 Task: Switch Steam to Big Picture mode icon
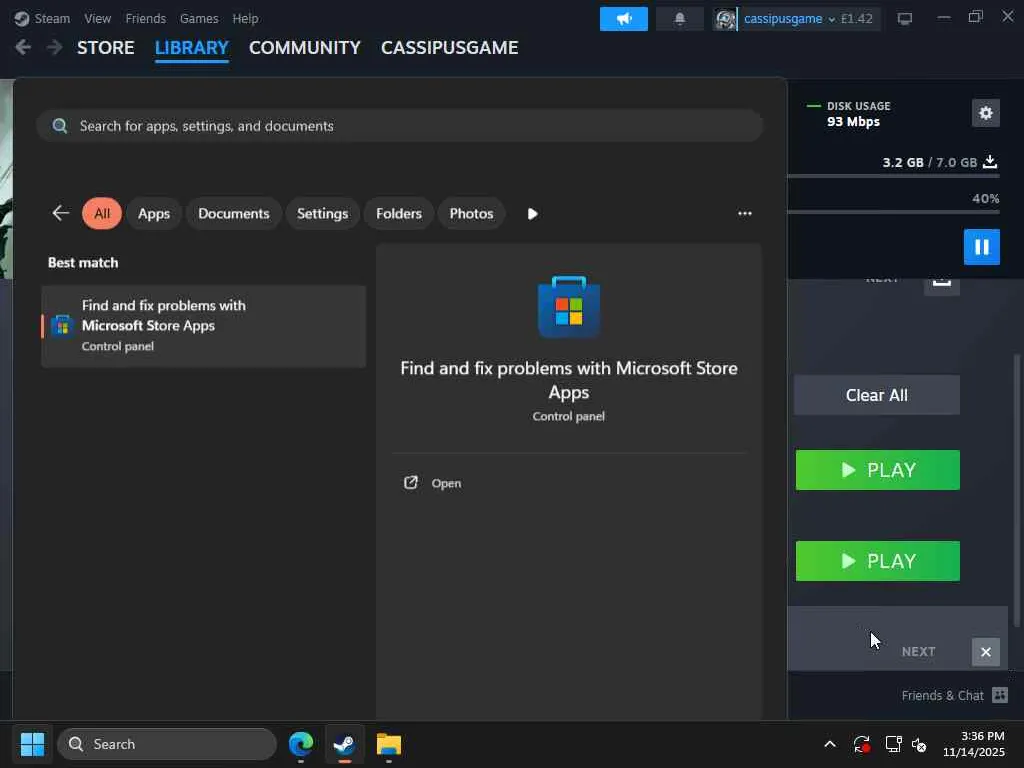(x=904, y=19)
